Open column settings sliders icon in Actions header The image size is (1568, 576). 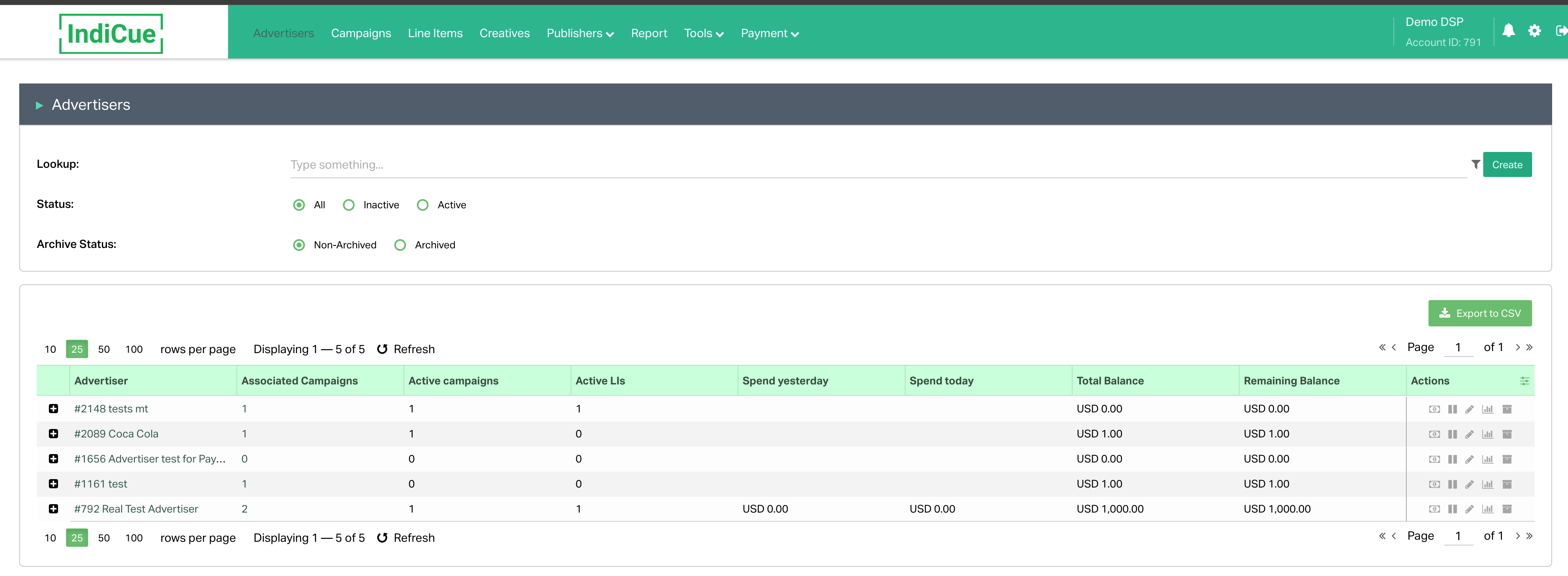click(1524, 381)
